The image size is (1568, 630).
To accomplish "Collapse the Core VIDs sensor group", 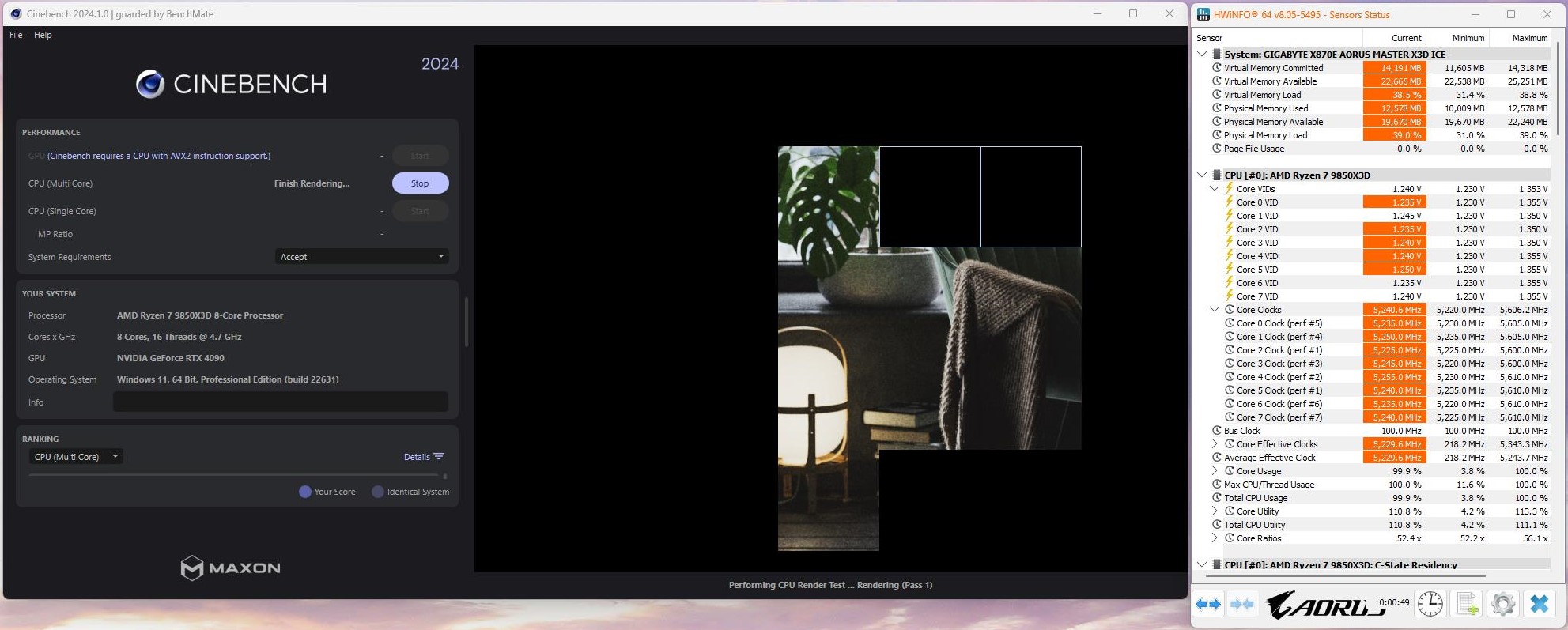I will (x=1215, y=189).
